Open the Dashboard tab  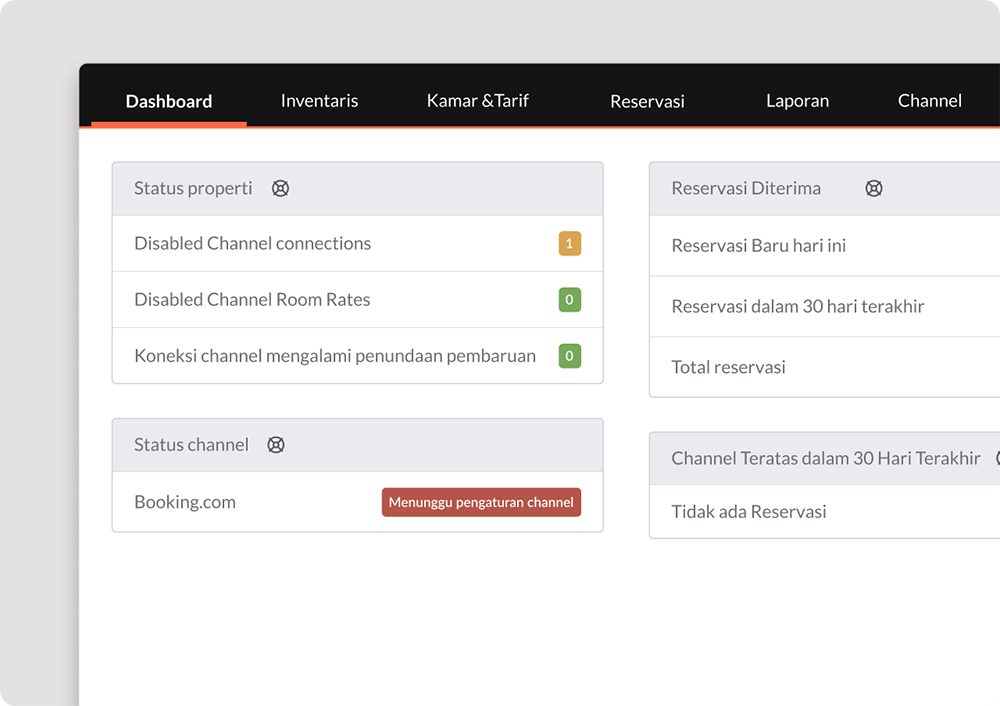(169, 101)
